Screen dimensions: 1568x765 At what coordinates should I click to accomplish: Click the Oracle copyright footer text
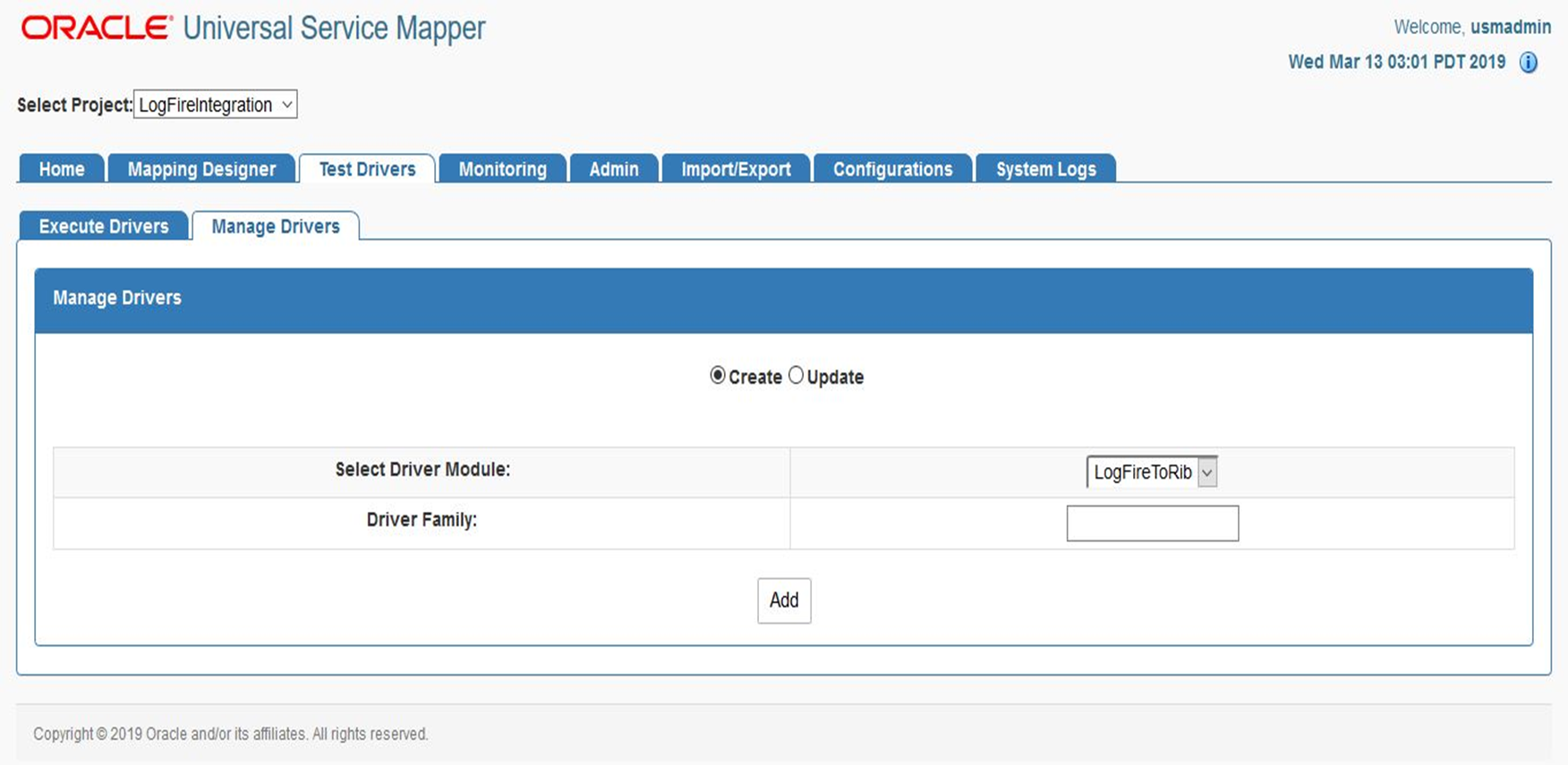231,734
